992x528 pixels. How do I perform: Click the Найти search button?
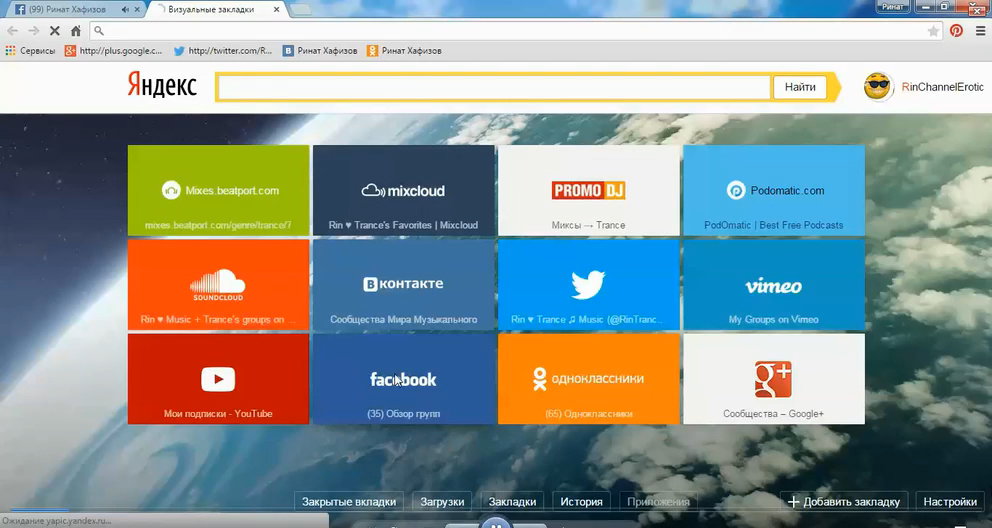tap(800, 87)
